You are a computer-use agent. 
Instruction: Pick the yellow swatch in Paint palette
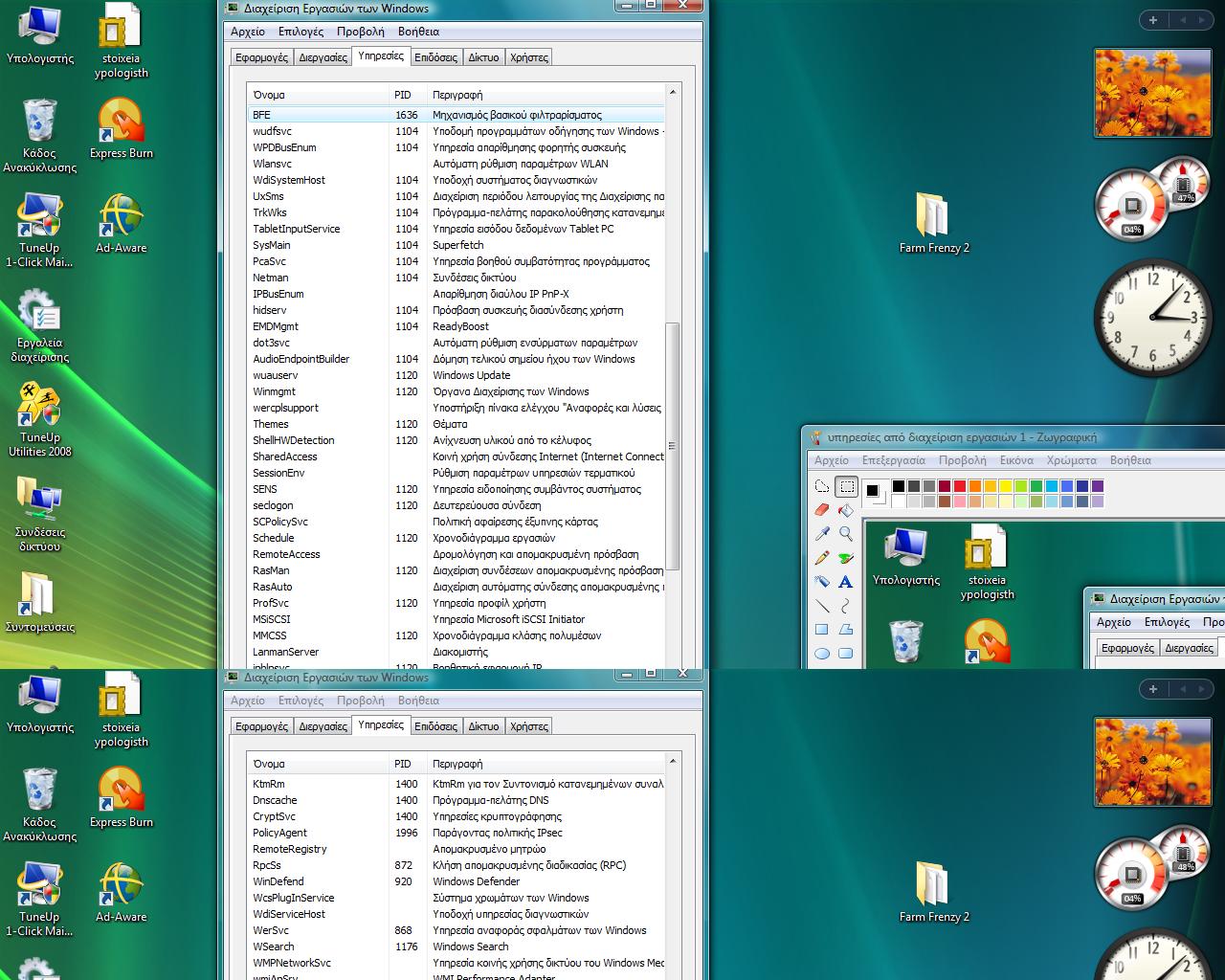click(1006, 486)
